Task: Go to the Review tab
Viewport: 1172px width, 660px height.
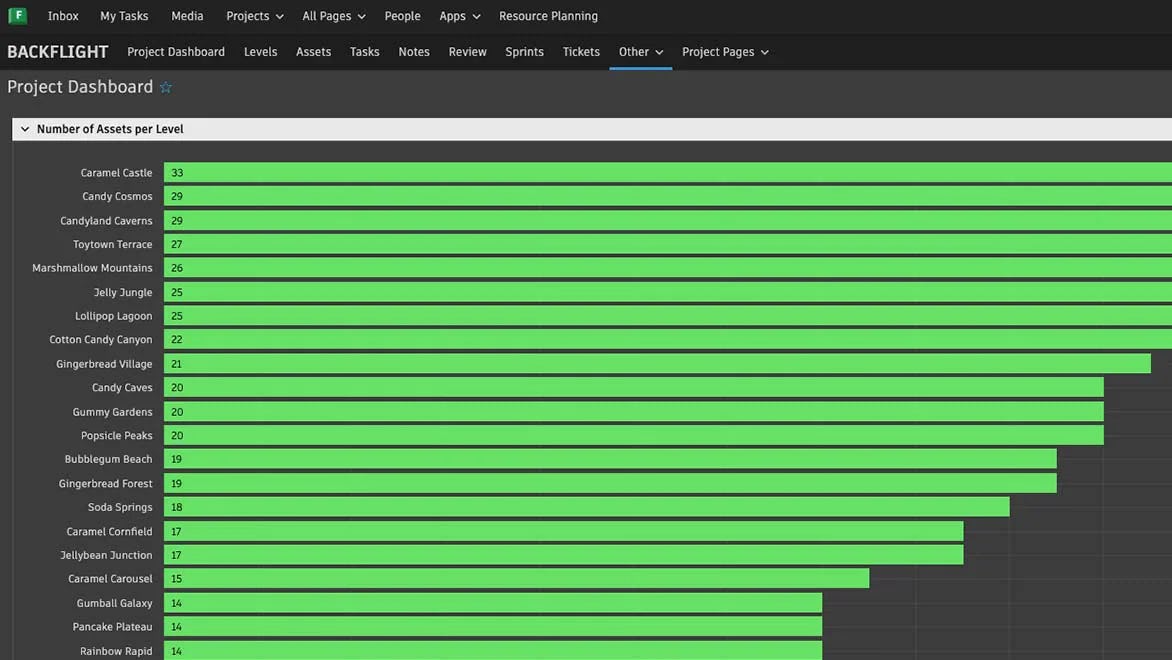Action: [x=467, y=51]
